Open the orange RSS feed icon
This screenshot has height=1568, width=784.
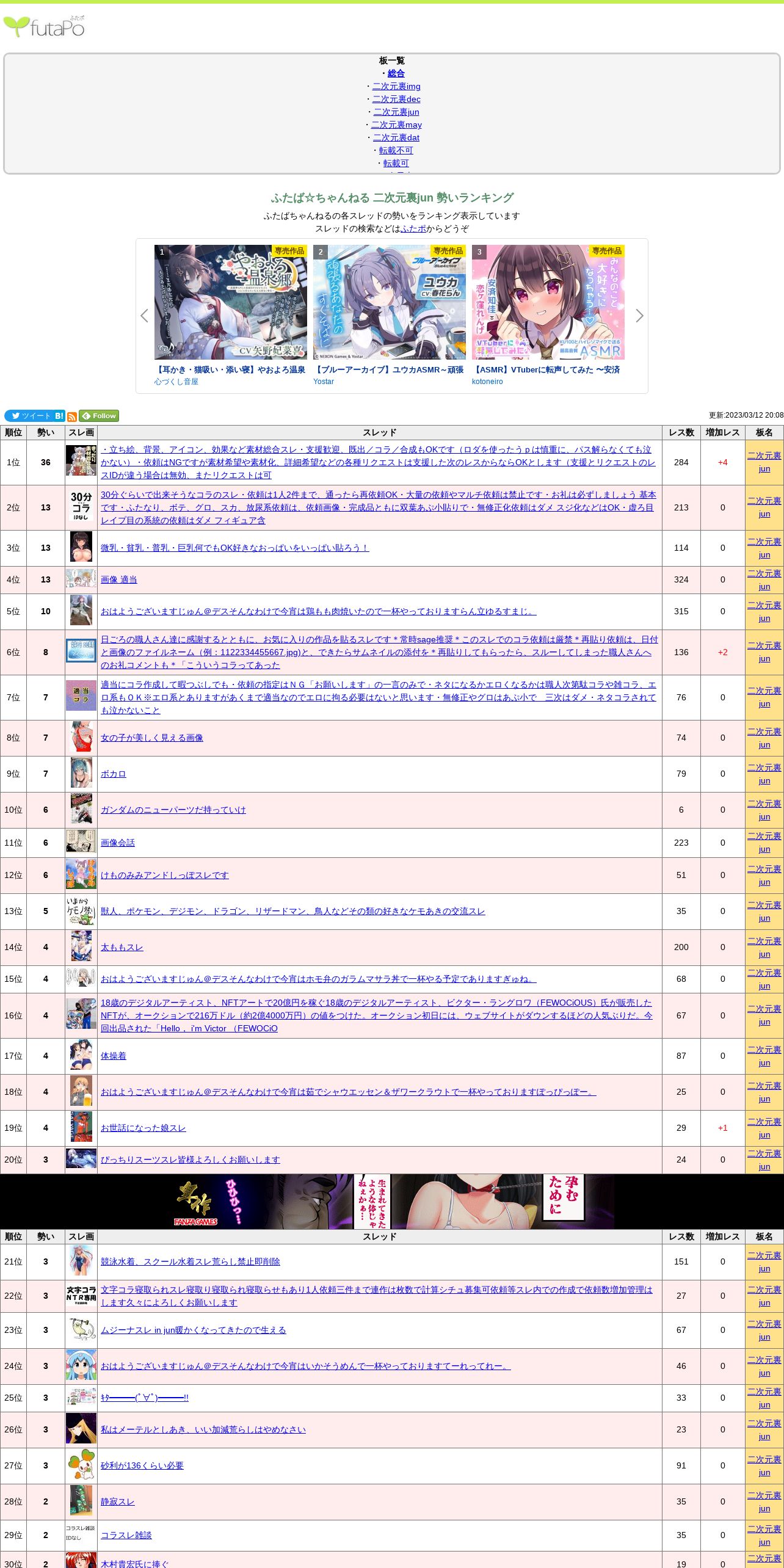(x=72, y=416)
